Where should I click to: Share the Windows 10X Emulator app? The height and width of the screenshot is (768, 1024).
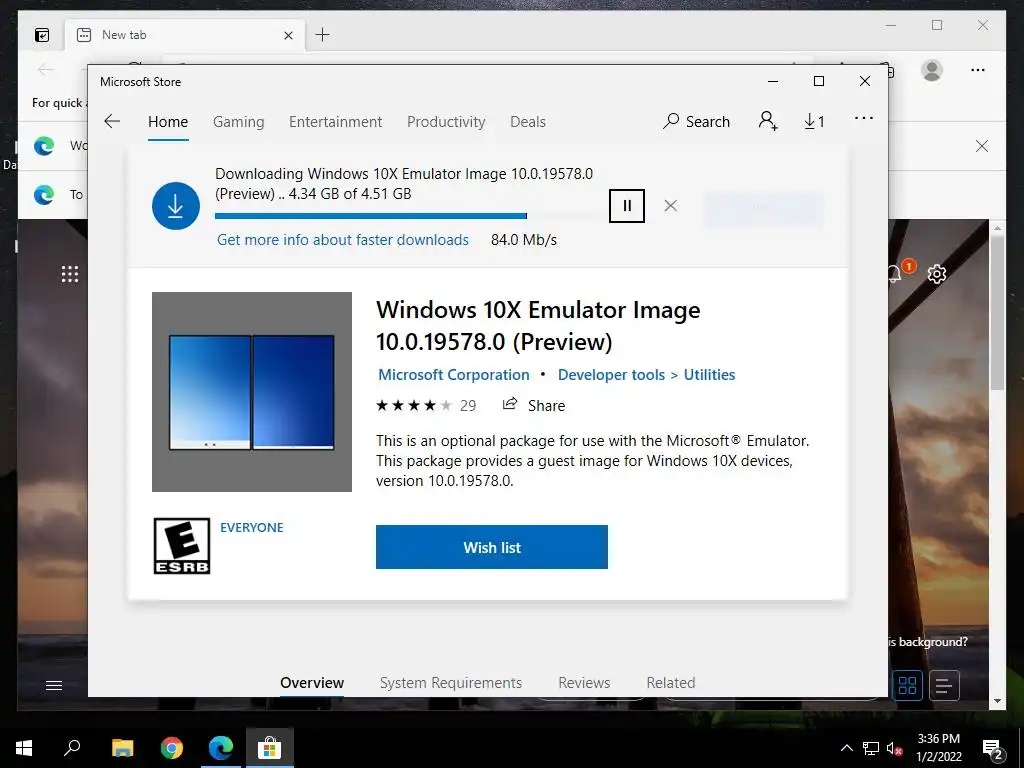(x=534, y=406)
